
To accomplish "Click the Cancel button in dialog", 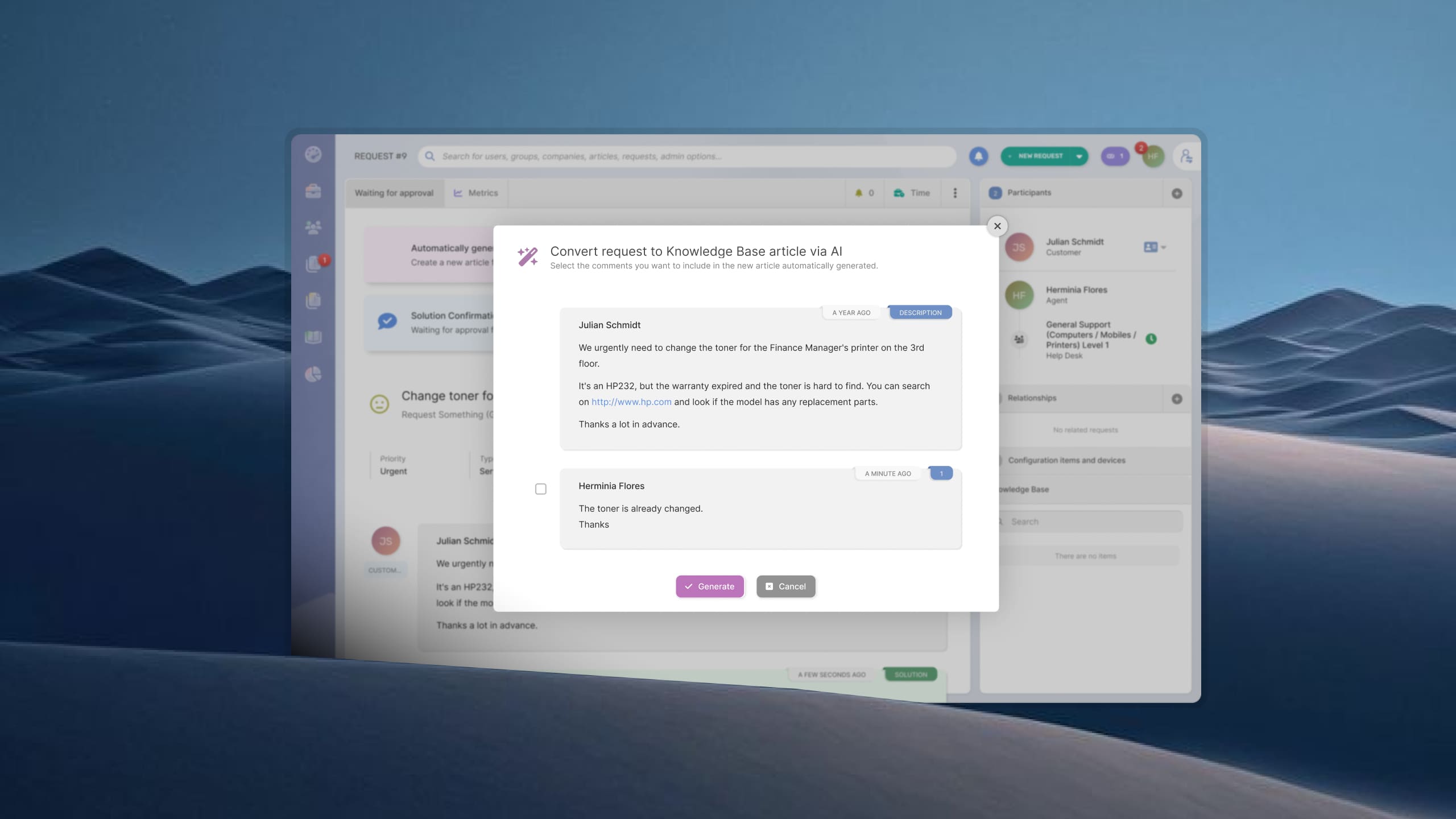I will [x=785, y=586].
